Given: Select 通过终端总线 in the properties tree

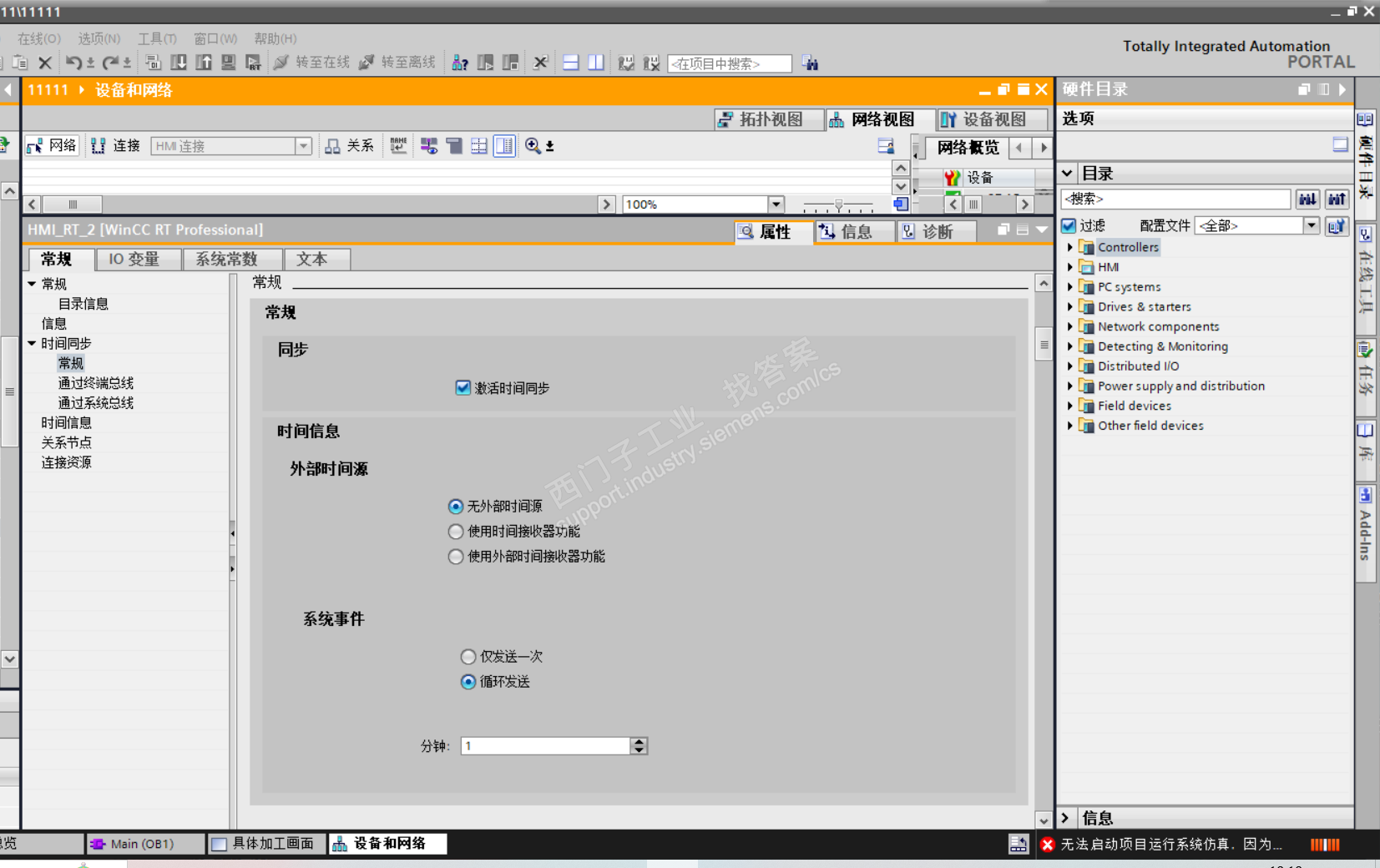Looking at the screenshot, I should [96, 383].
